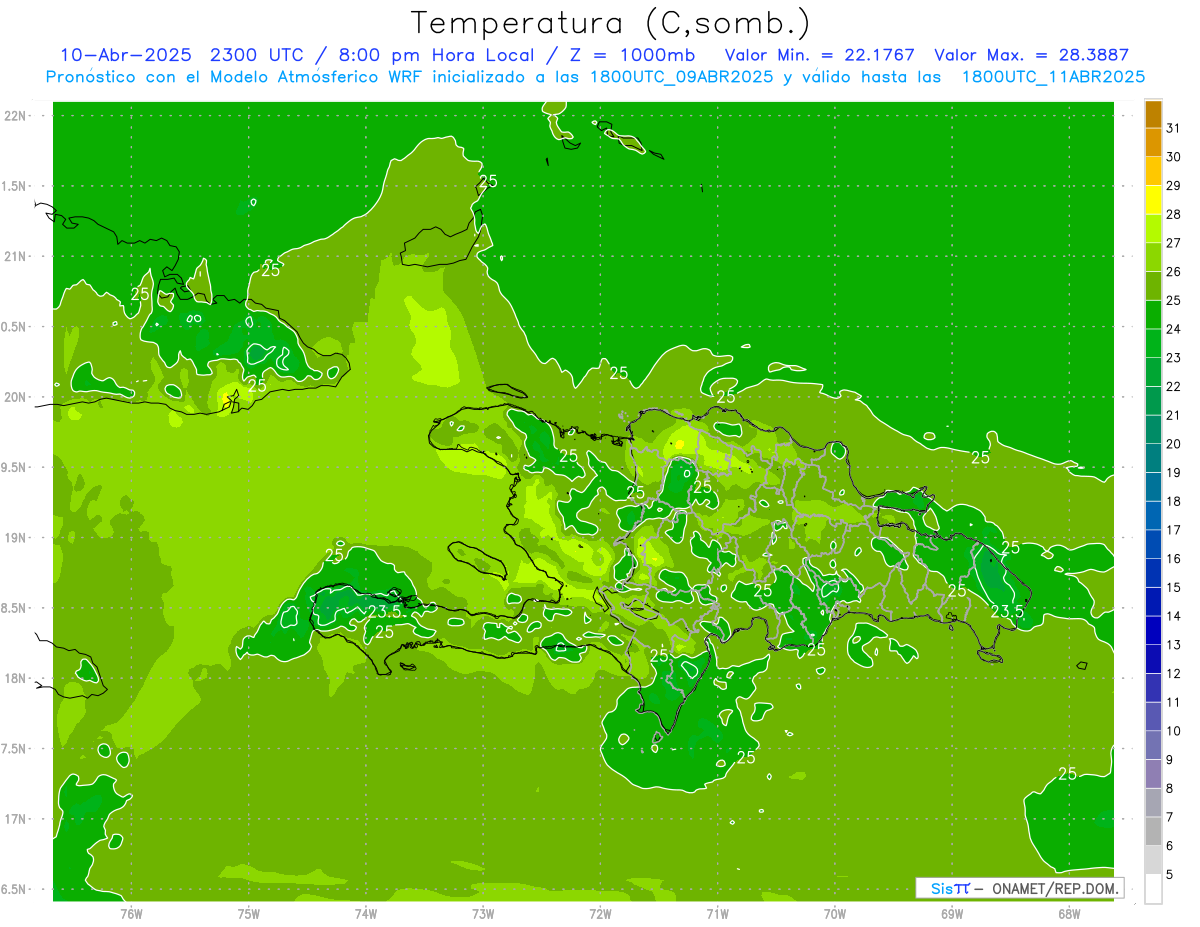Viewport: 1200px width, 927px height.
Task: Click the "72W" longitude axis label
Action: [600, 914]
